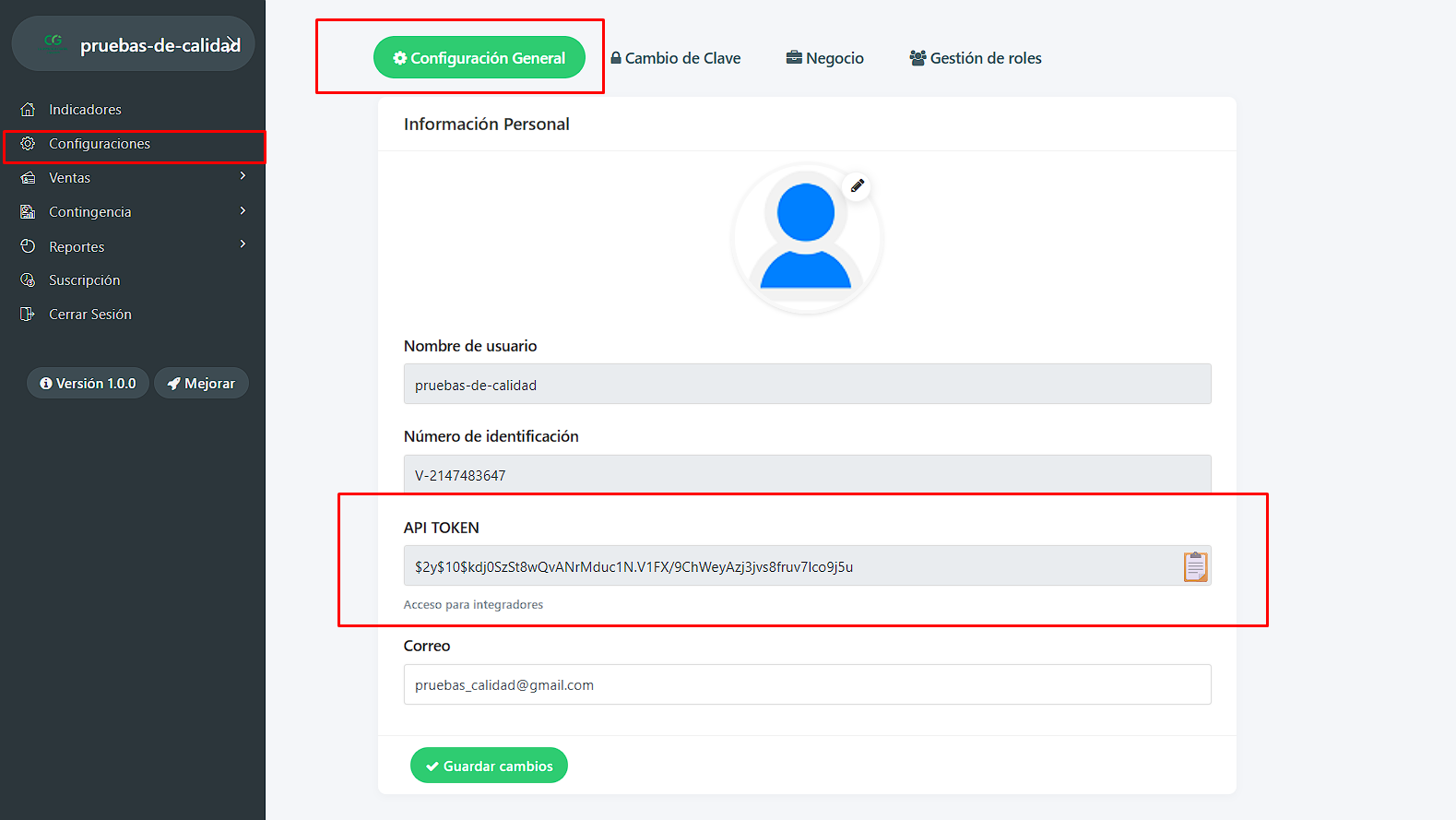Click the Cerrar Sesión exit icon
The image size is (1456, 820).
(28, 314)
